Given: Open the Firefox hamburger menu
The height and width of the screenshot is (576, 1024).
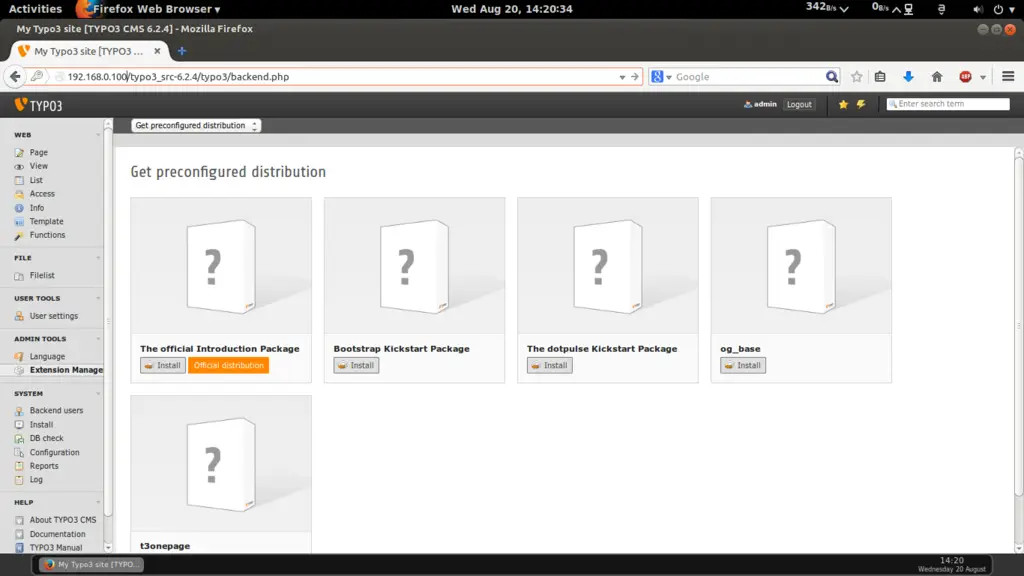Looking at the screenshot, I should 1008,77.
